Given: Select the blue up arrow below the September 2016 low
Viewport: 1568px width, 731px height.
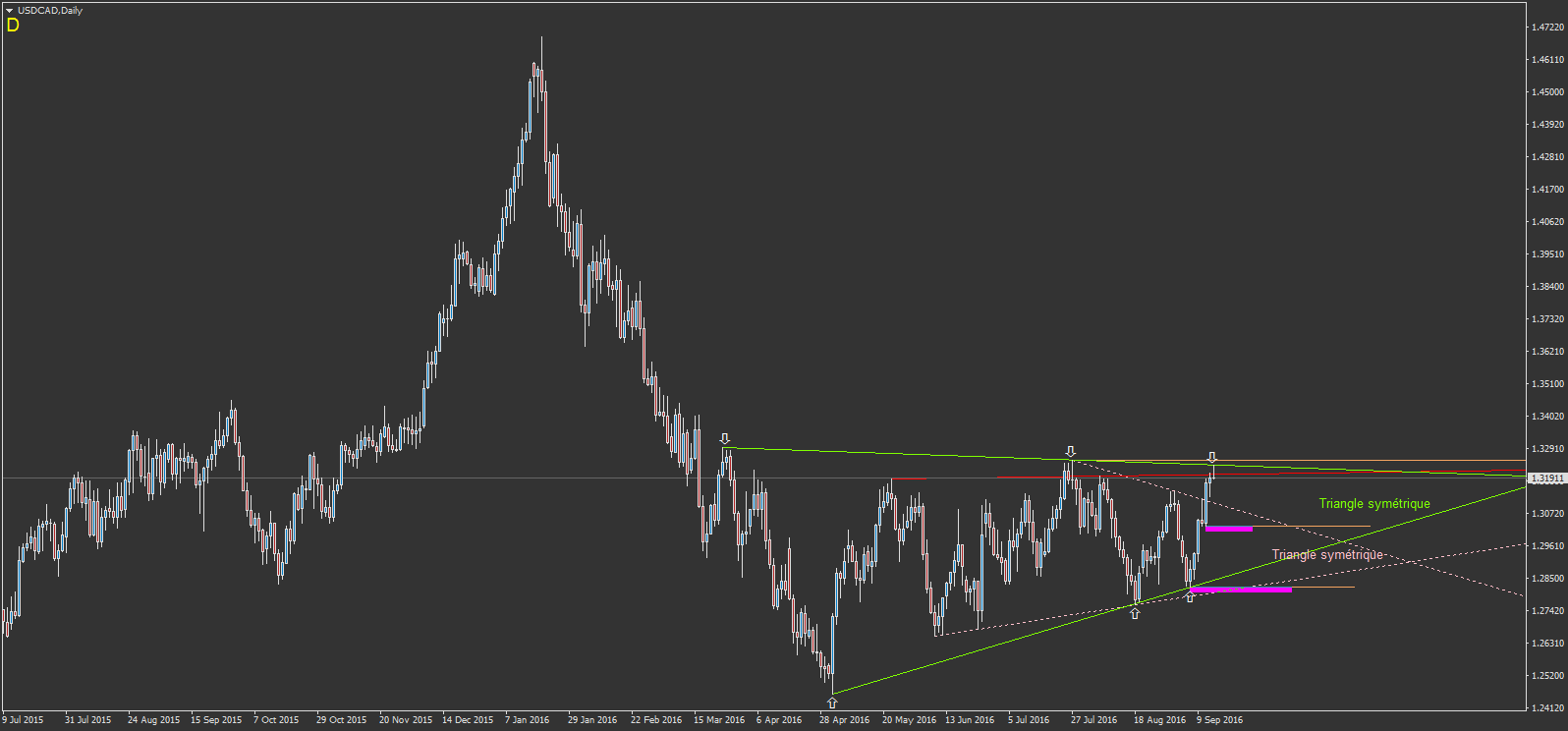Looking at the screenshot, I should tap(1190, 596).
